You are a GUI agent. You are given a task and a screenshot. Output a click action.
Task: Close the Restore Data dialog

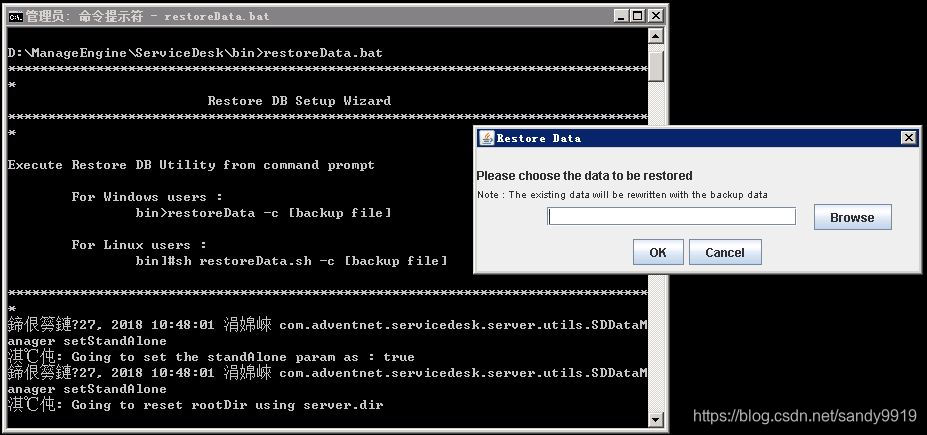(x=909, y=138)
